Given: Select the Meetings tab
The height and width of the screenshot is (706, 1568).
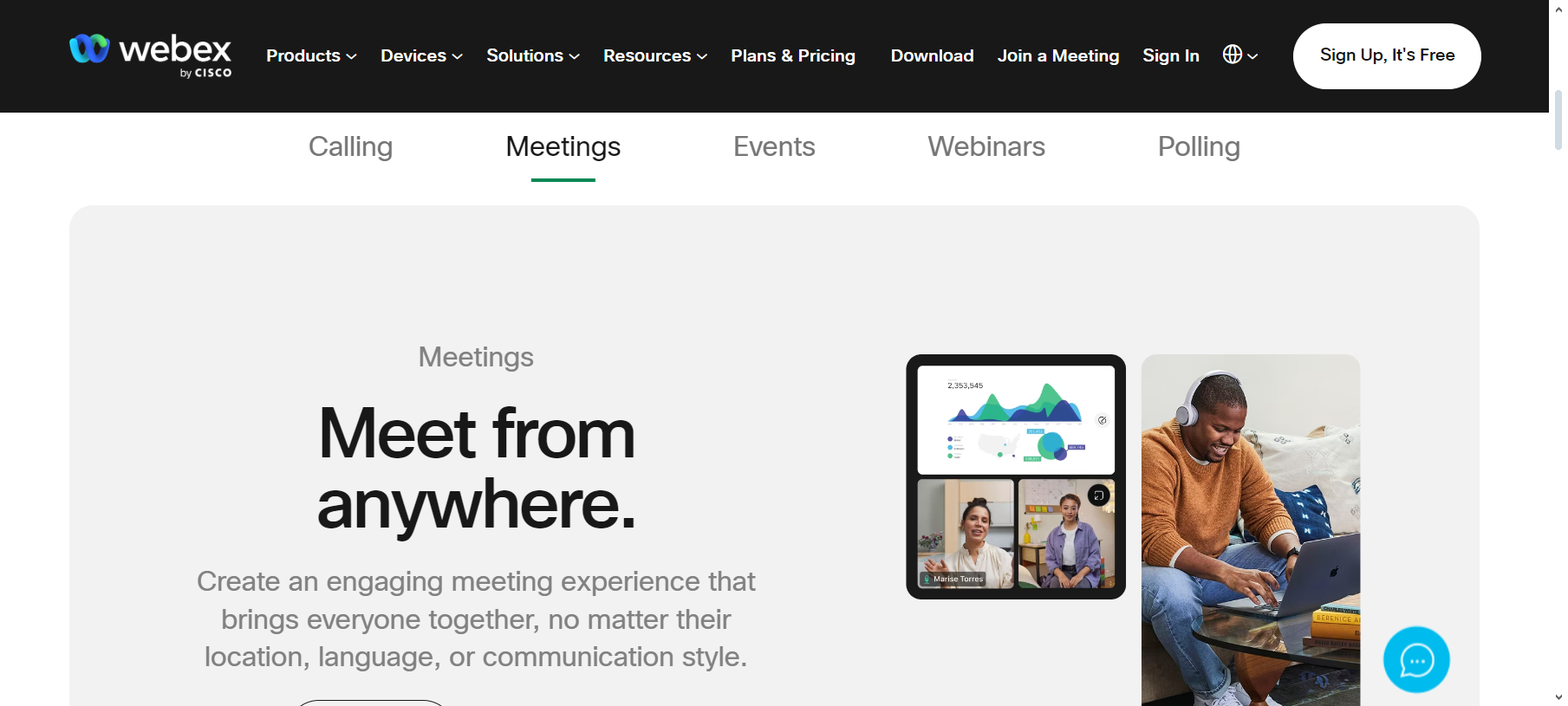Looking at the screenshot, I should click(x=563, y=146).
